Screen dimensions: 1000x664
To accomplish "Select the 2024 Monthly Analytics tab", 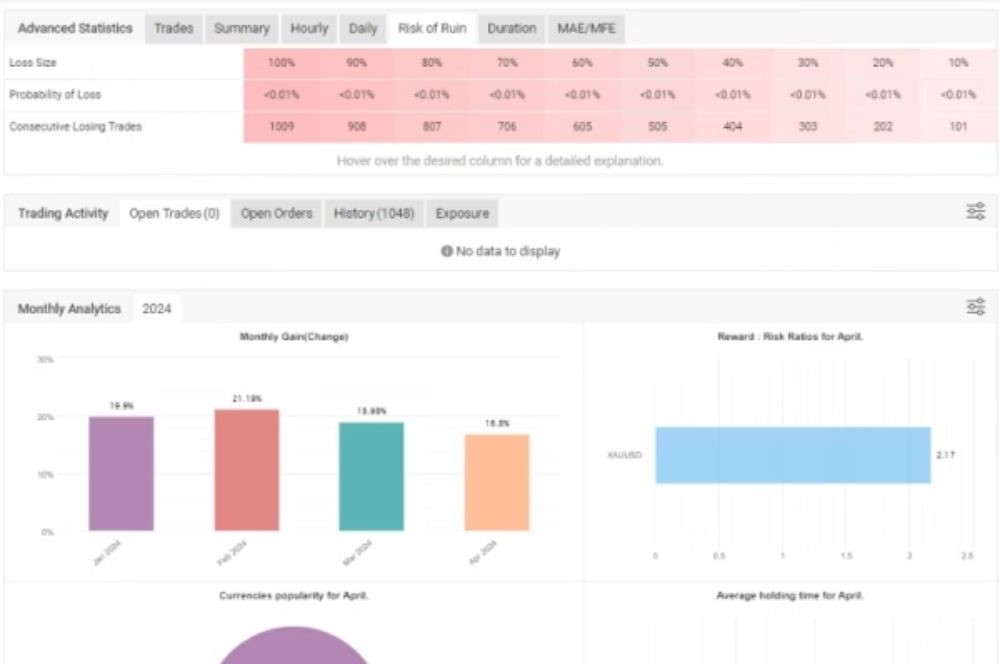I will (156, 309).
